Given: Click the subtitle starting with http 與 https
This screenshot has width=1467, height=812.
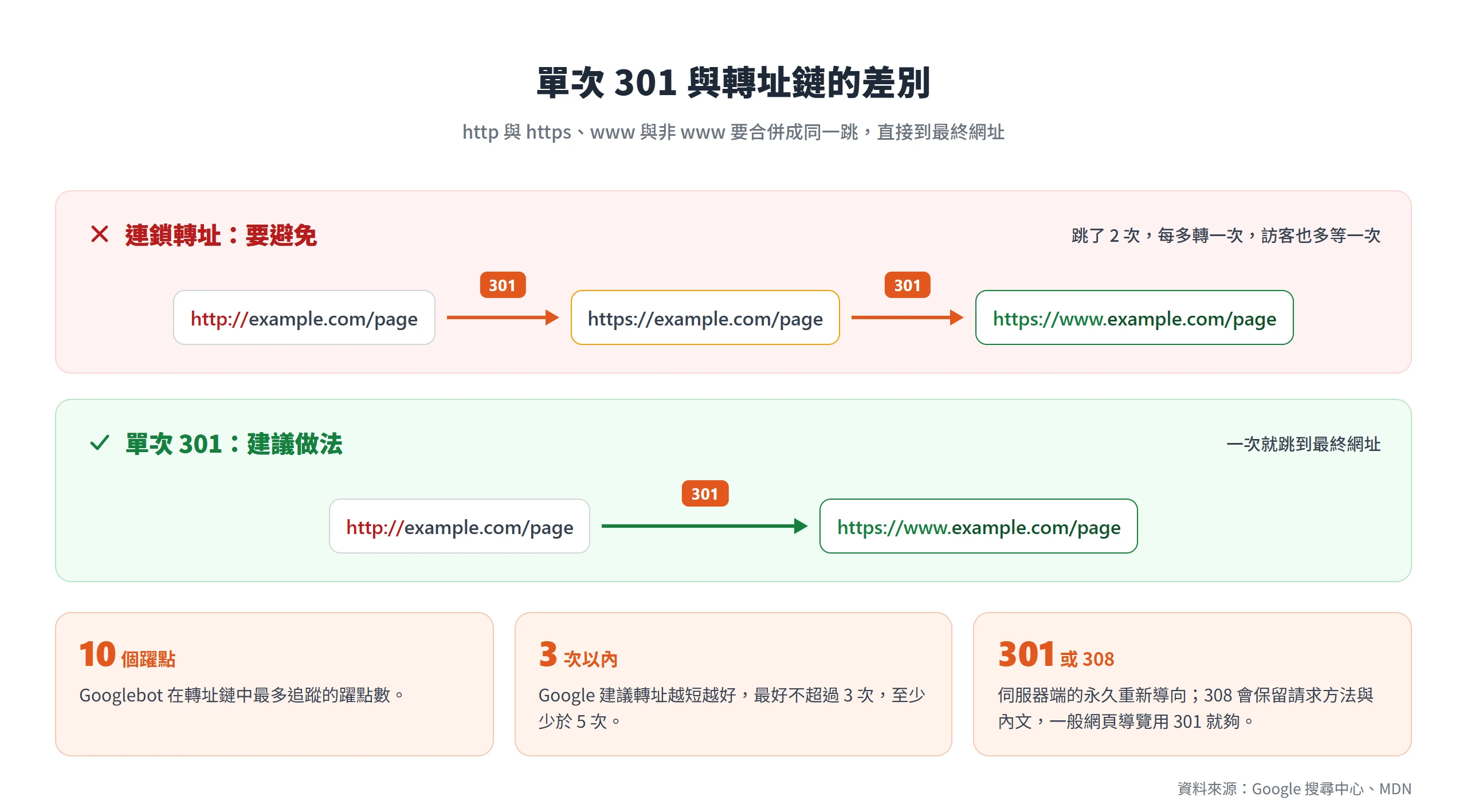Looking at the screenshot, I should tap(733, 132).
